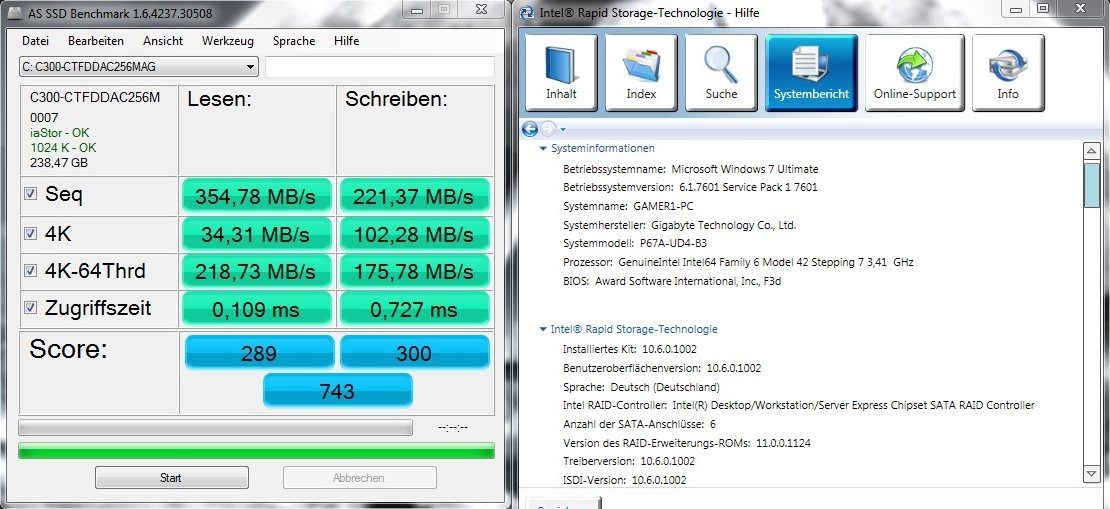The image size is (1110, 509).
Task: Click the 4K-64Thrd read result 218,73 MB/s
Action: coord(256,271)
